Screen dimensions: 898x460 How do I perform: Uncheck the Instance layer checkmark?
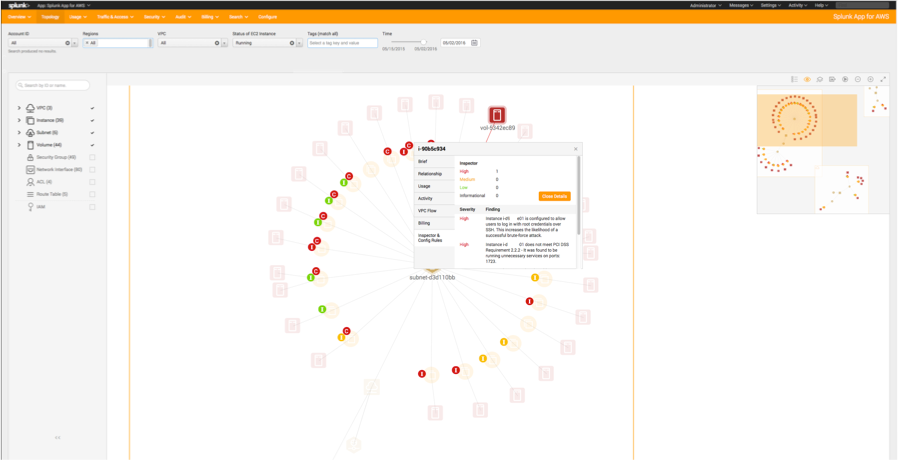92,120
